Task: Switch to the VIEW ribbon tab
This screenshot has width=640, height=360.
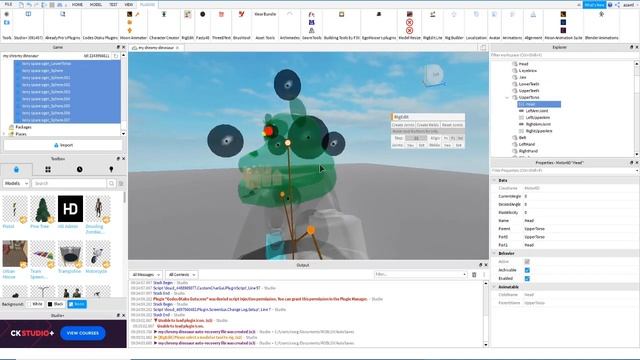Action: [x=129, y=4]
